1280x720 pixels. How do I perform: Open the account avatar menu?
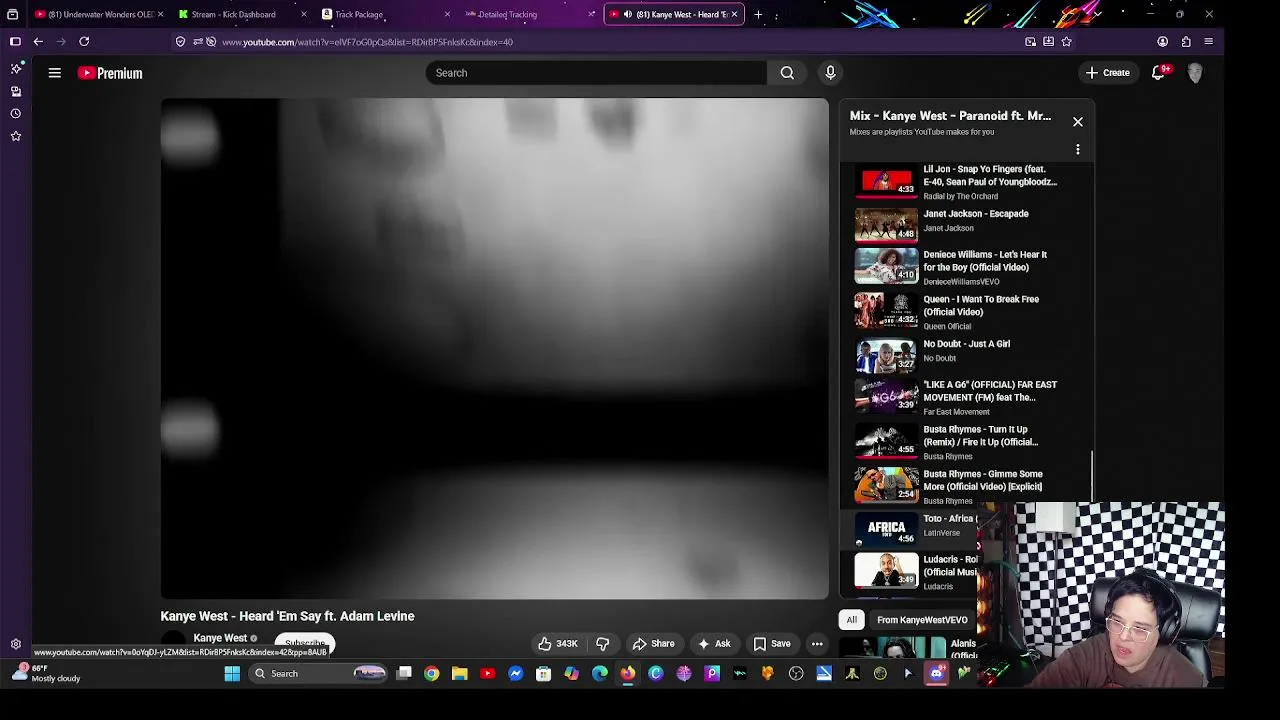click(x=1195, y=73)
